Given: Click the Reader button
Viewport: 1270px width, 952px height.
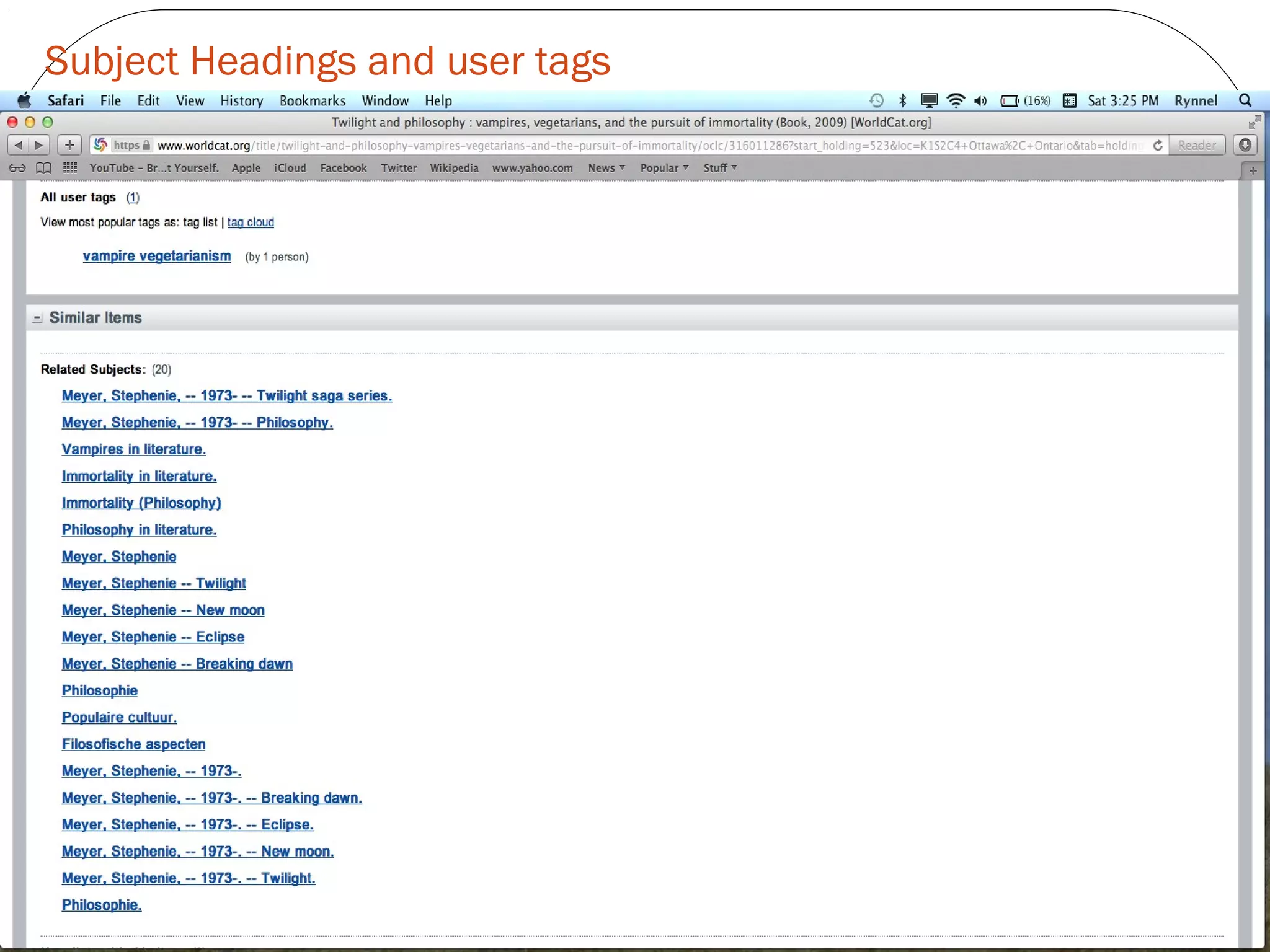Looking at the screenshot, I should 1197,145.
